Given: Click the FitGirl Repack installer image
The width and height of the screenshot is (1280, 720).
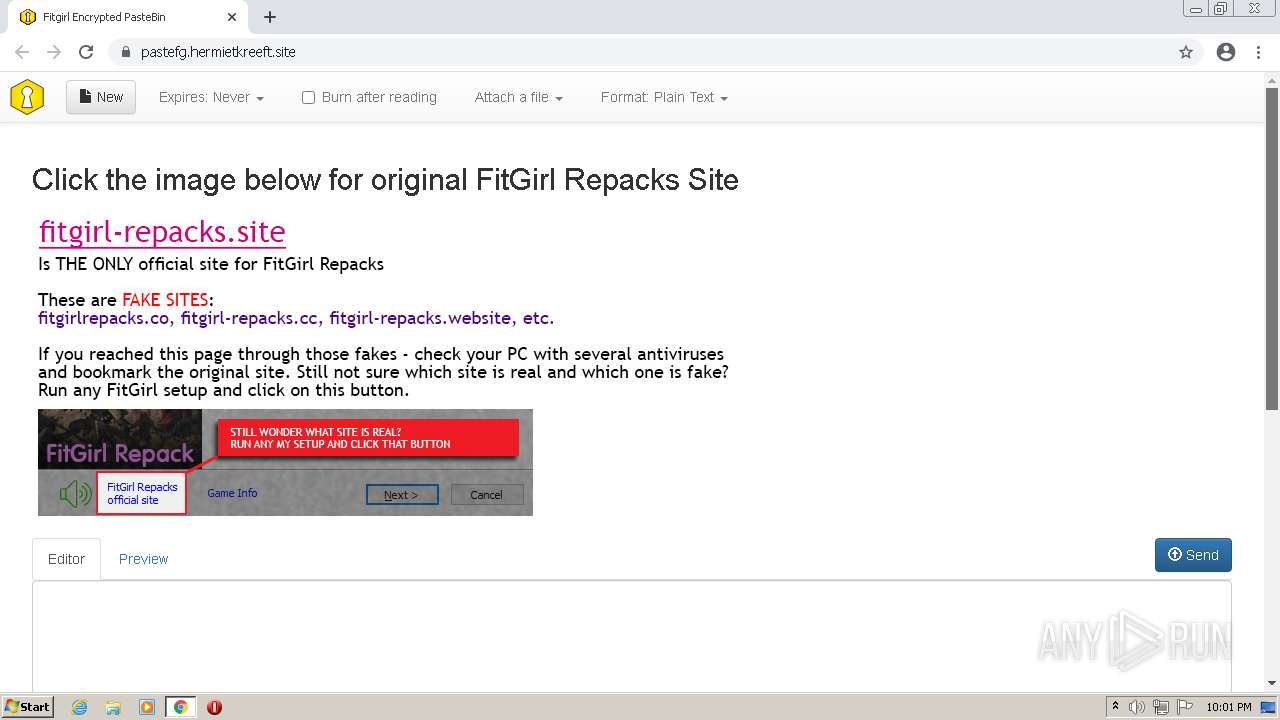Looking at the screenshot, I should click(285, 462).
